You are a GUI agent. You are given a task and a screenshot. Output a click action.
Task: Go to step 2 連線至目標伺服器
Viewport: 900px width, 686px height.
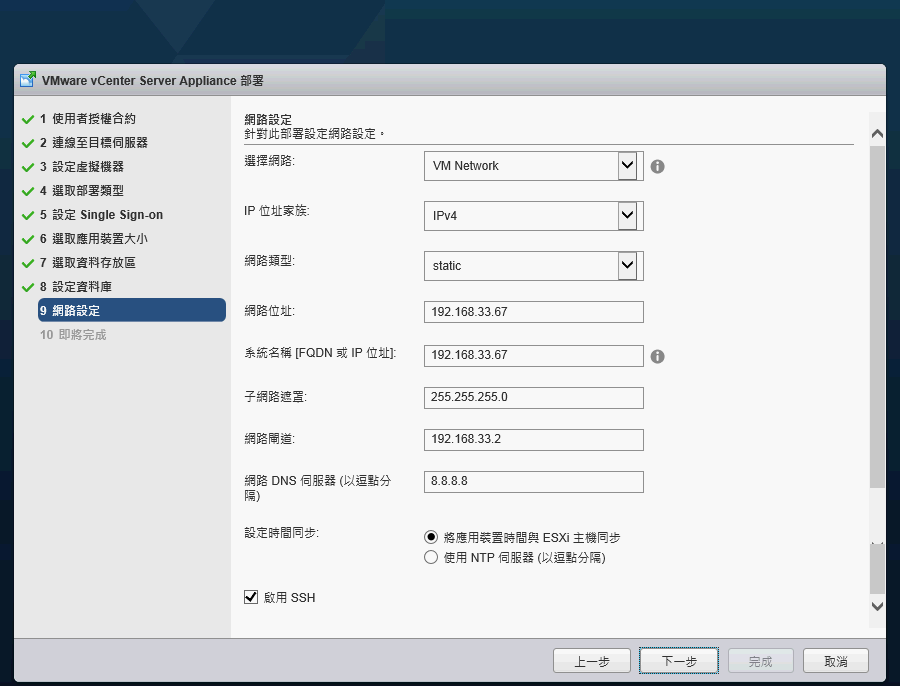pos(94,143)
